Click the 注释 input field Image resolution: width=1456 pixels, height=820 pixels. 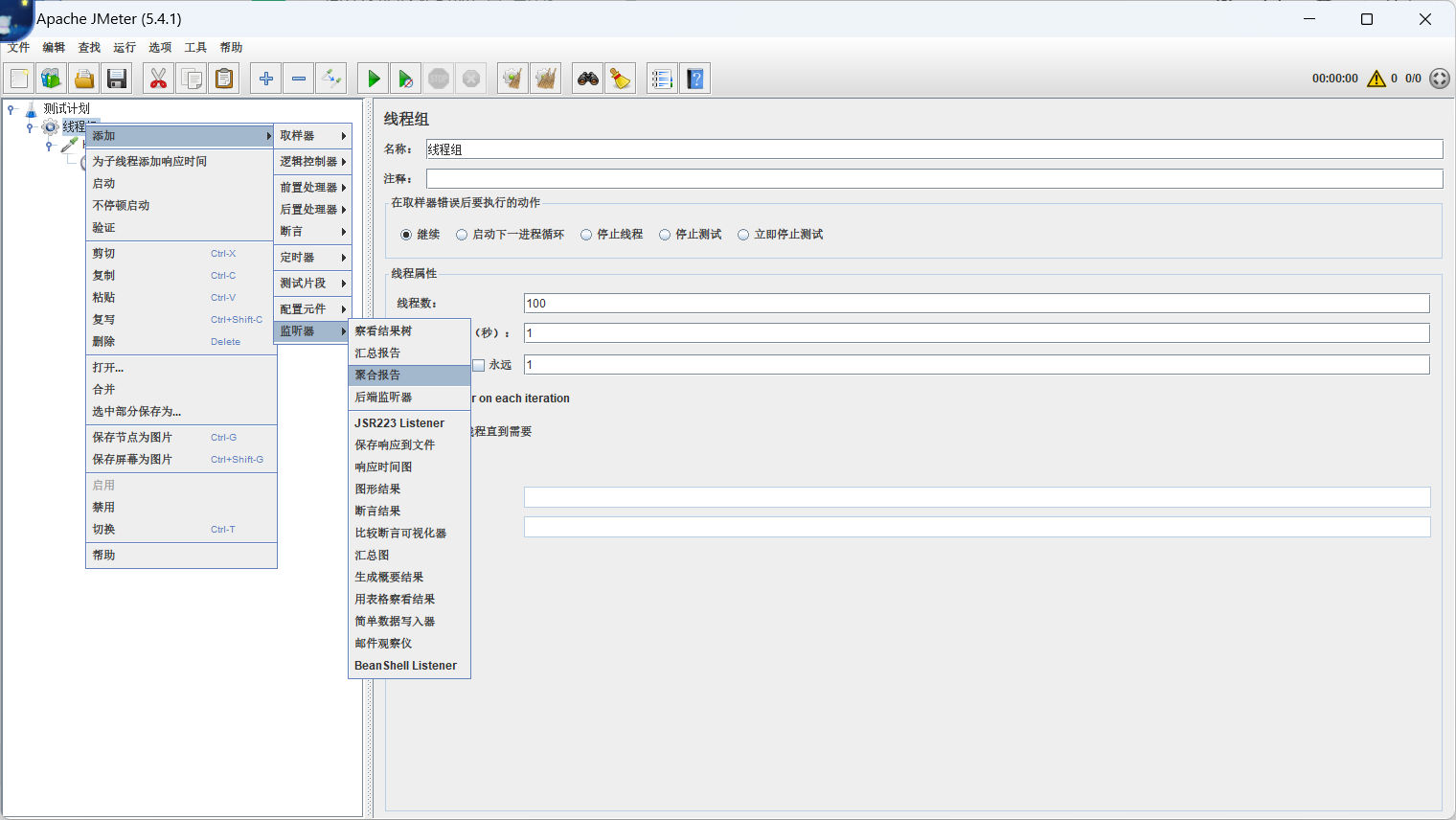(x=934, y=179)
